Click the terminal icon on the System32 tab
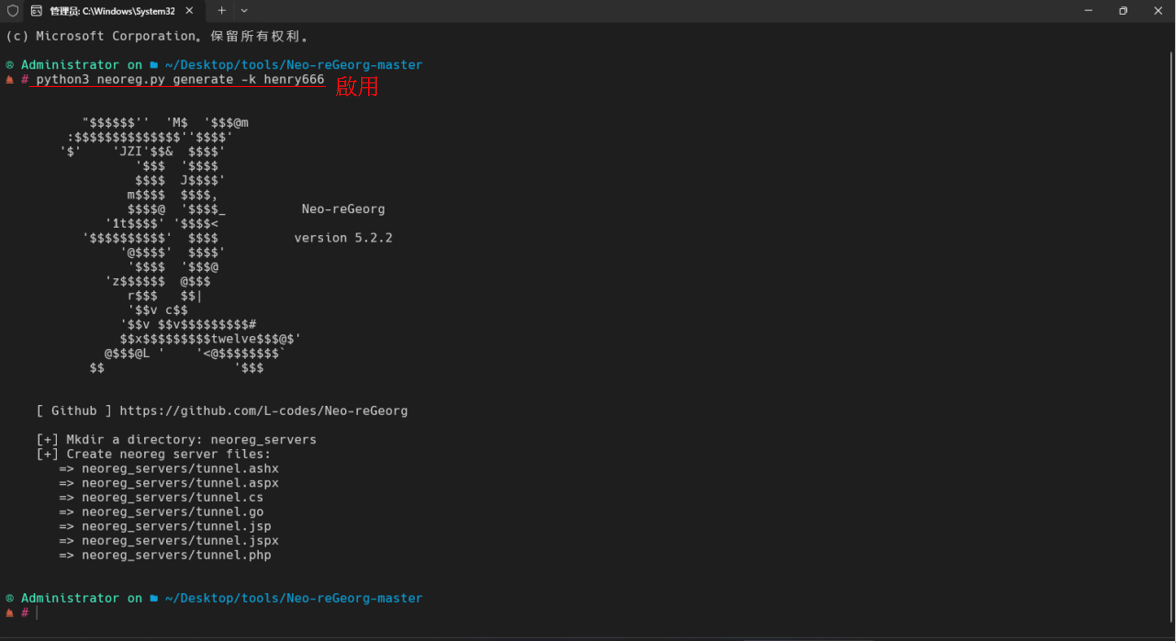 click(36, 11)
